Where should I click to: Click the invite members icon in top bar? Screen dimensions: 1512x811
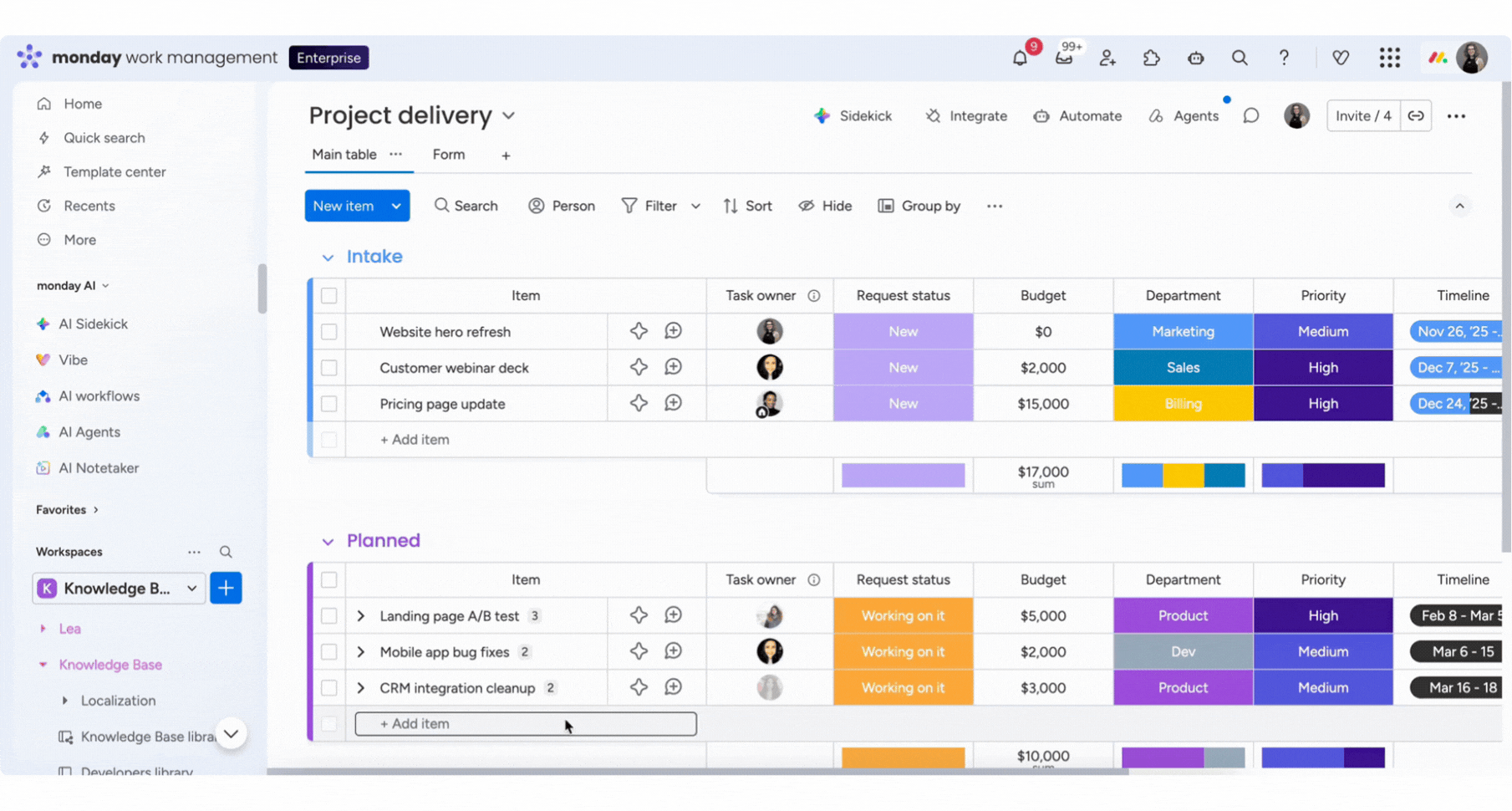click(x=1107, y=59)
